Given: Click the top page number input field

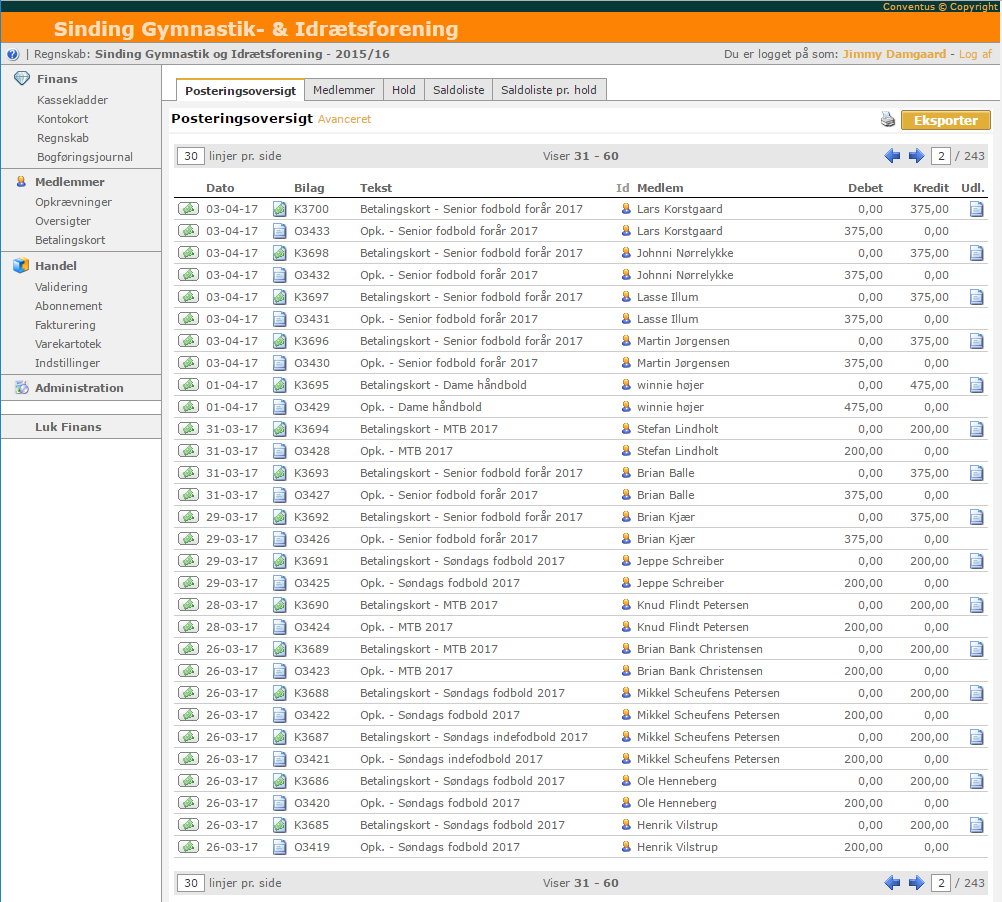Looking at the screenshot, I should [941, 156].
